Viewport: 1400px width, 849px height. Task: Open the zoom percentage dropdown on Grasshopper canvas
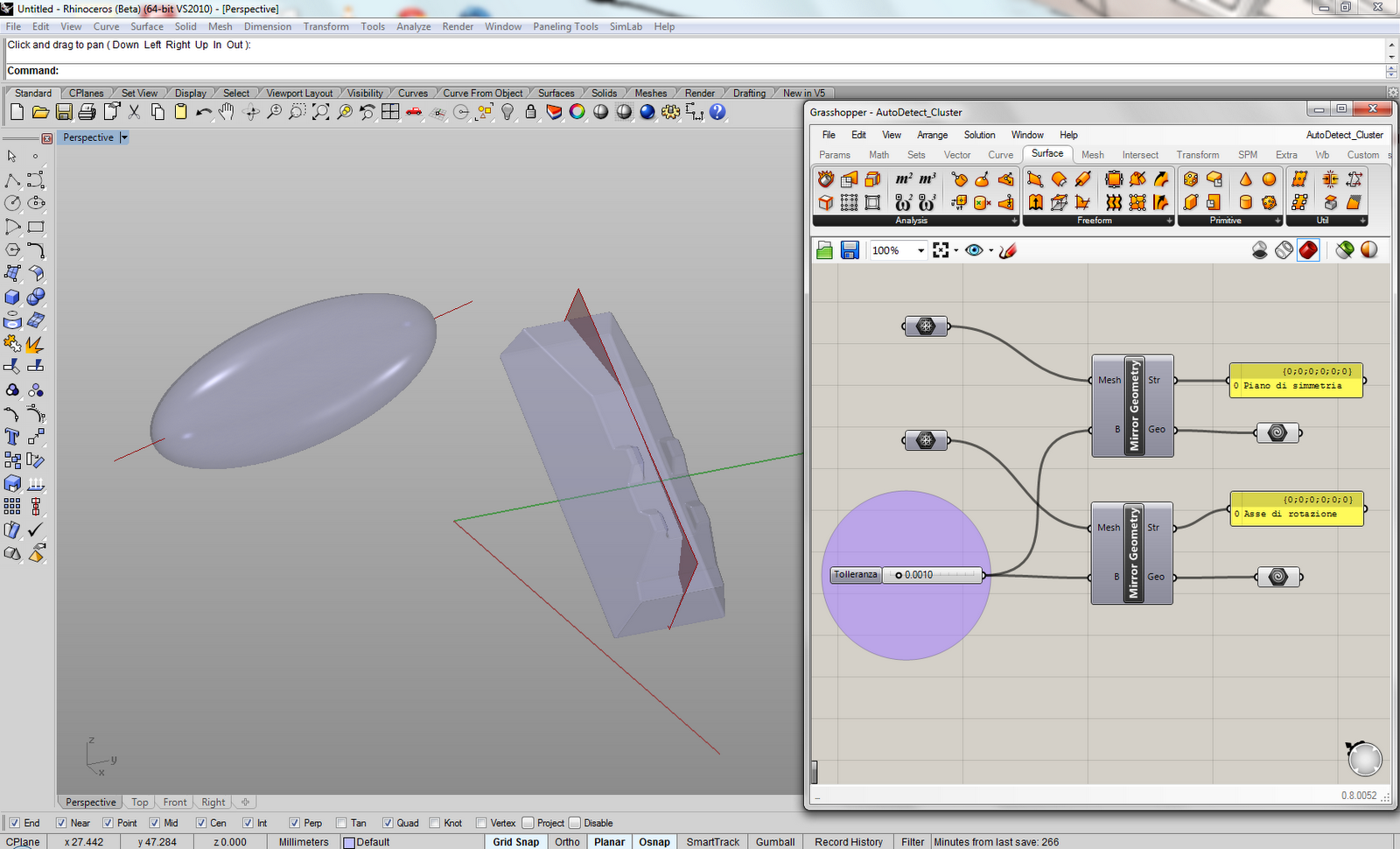(920, 250)
